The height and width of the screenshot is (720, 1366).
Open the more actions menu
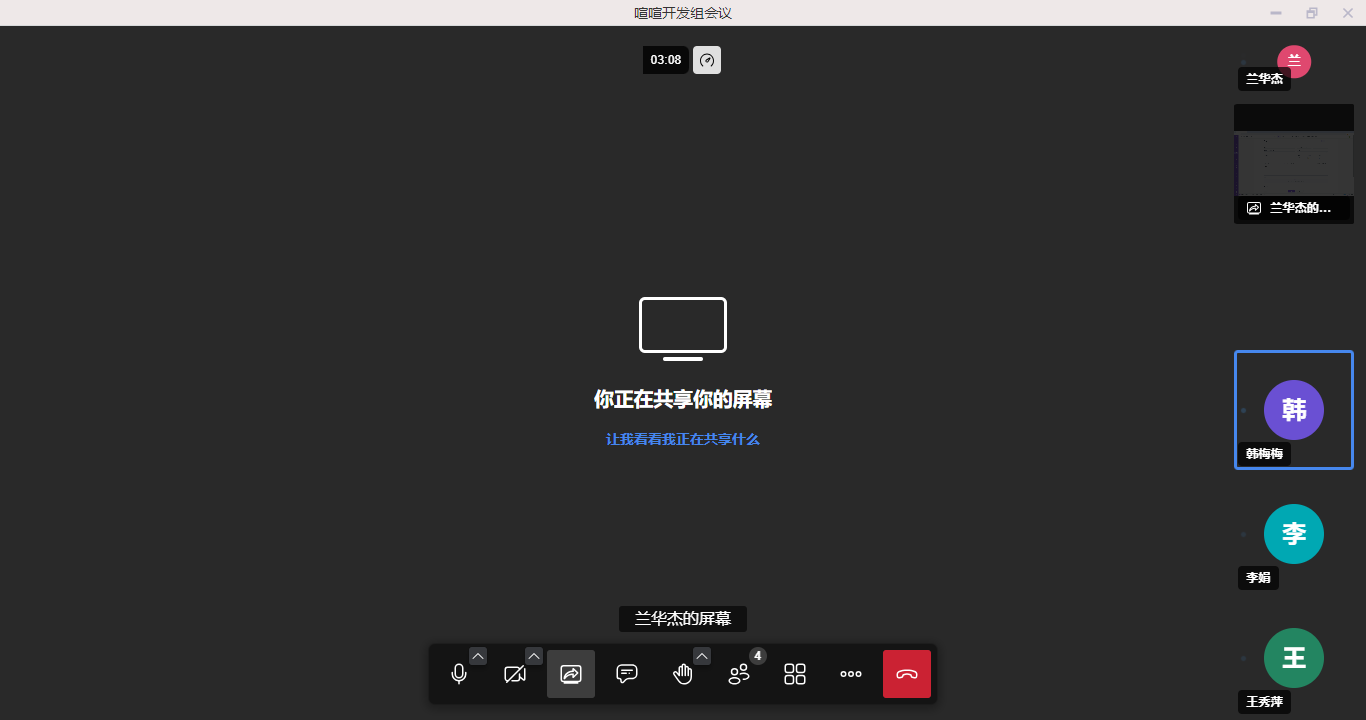pos(851,674)
